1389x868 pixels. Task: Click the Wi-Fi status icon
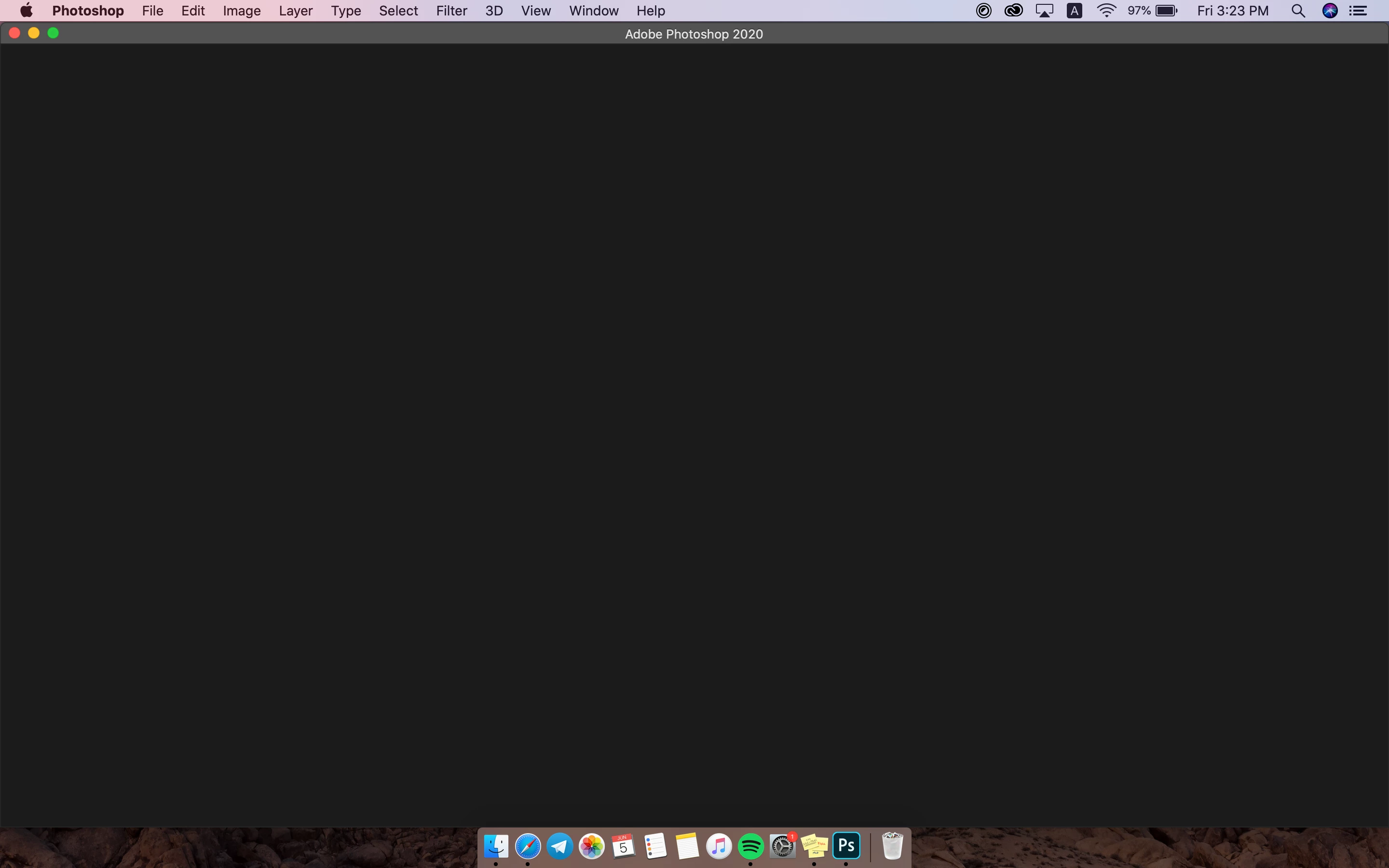click(x=1106, y=11)
